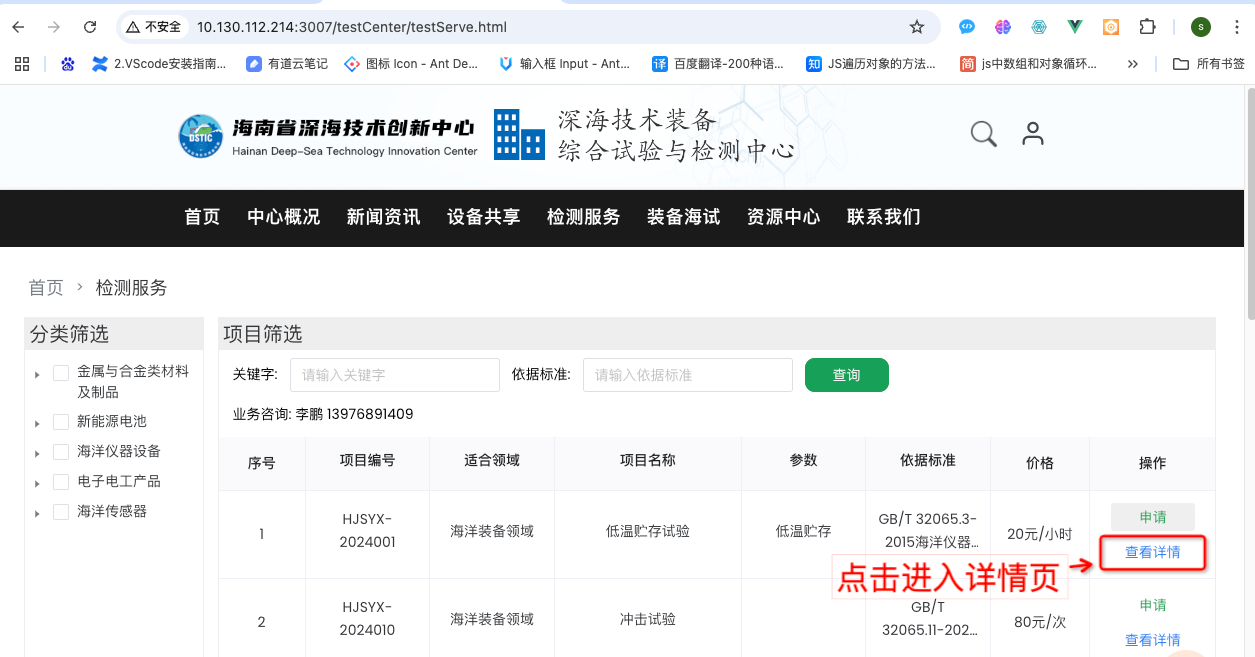This screenshot has width=1255, height=657.
Task: Select the 金属与合金类材料及制品 category label
Action: 133,382
